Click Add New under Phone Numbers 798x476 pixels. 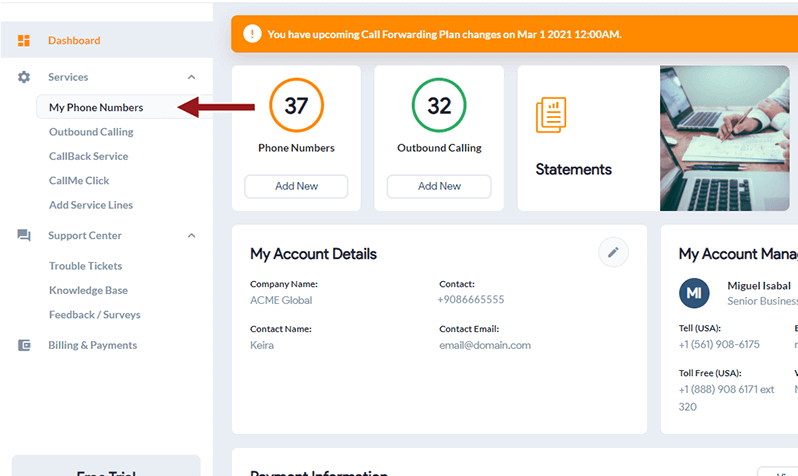click(296, 186)
